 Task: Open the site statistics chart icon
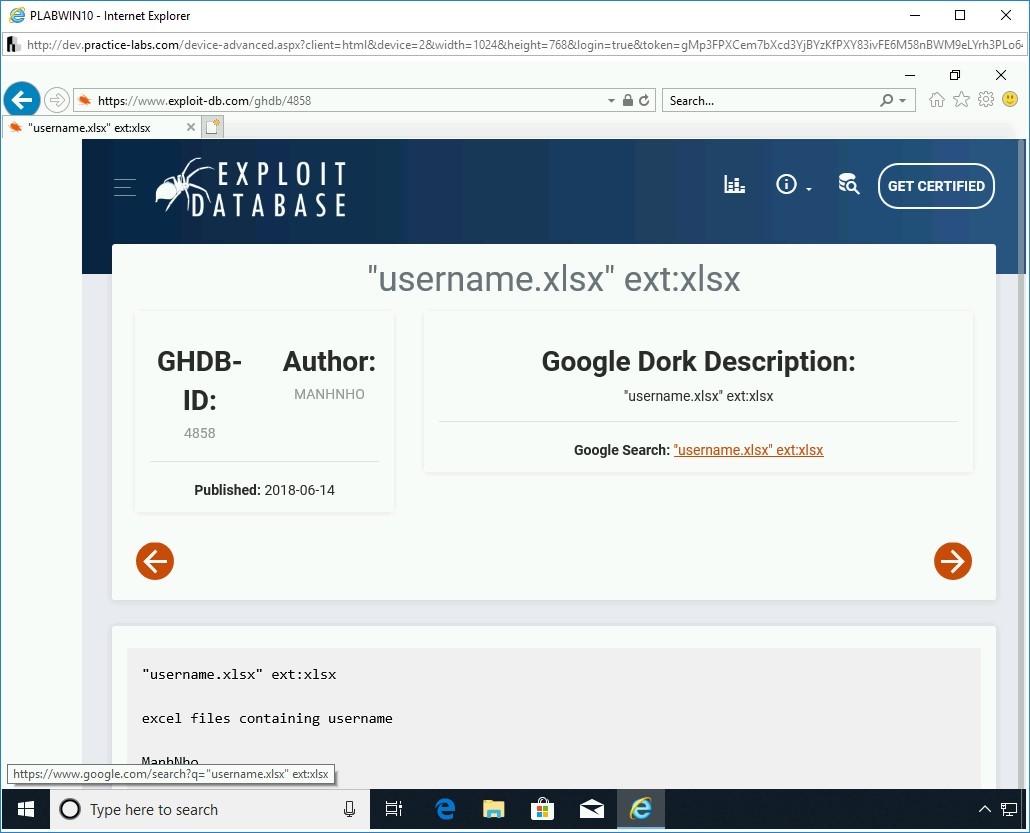tap(734, 185)
